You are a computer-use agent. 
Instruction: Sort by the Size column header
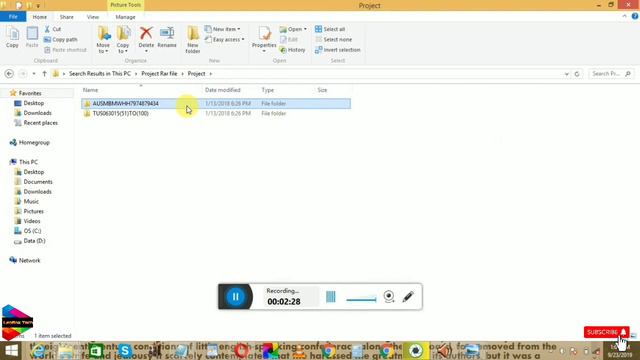pyautogui.click(x=332, y=90)
